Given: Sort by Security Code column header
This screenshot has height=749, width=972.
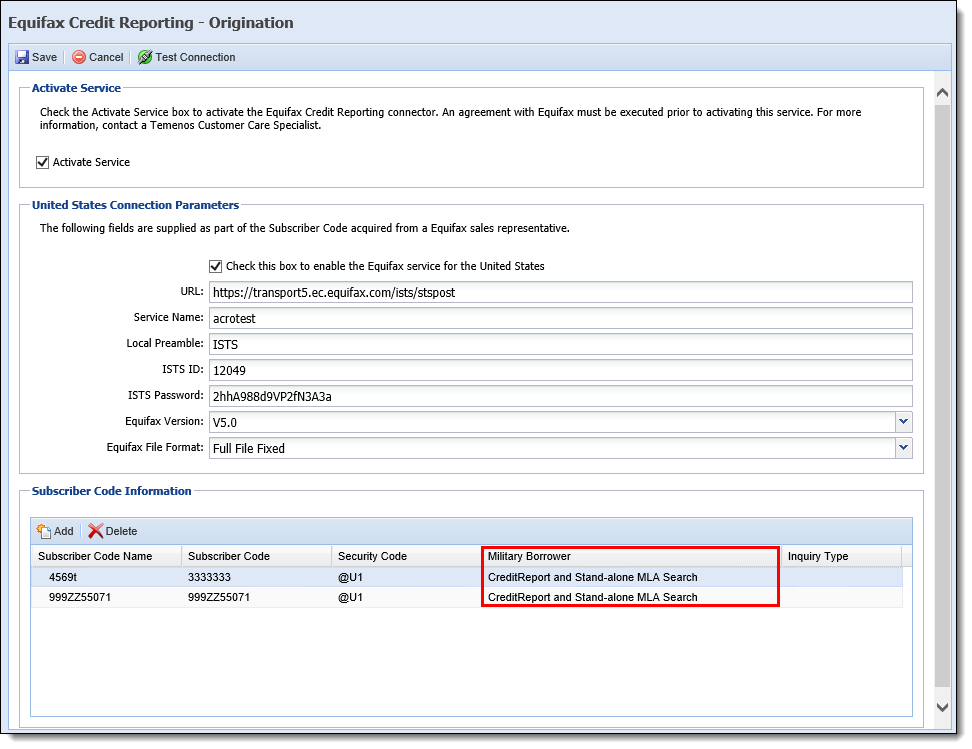Looking at the screenshot, I should click(407, 556).
